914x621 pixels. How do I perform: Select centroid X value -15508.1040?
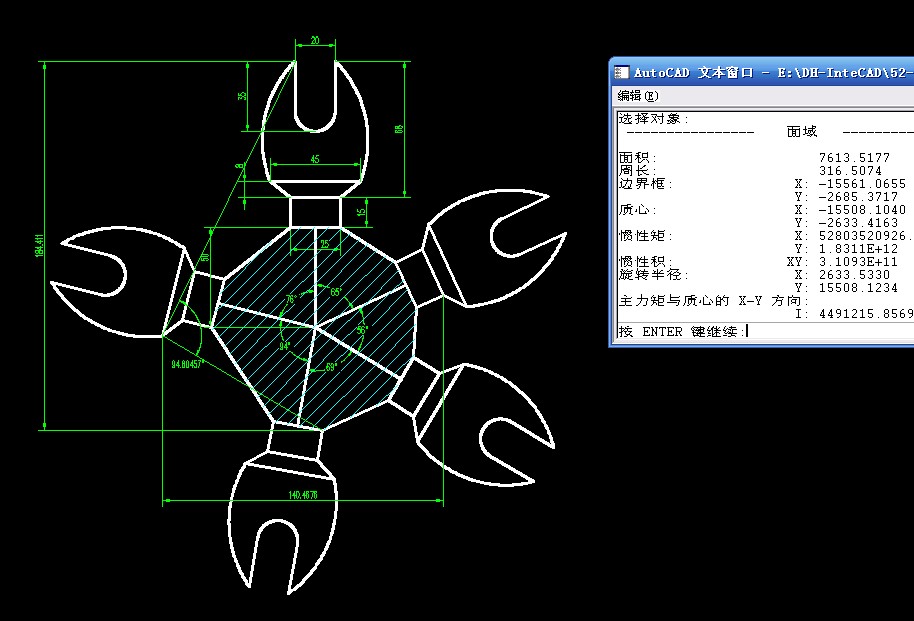point(862,209)
